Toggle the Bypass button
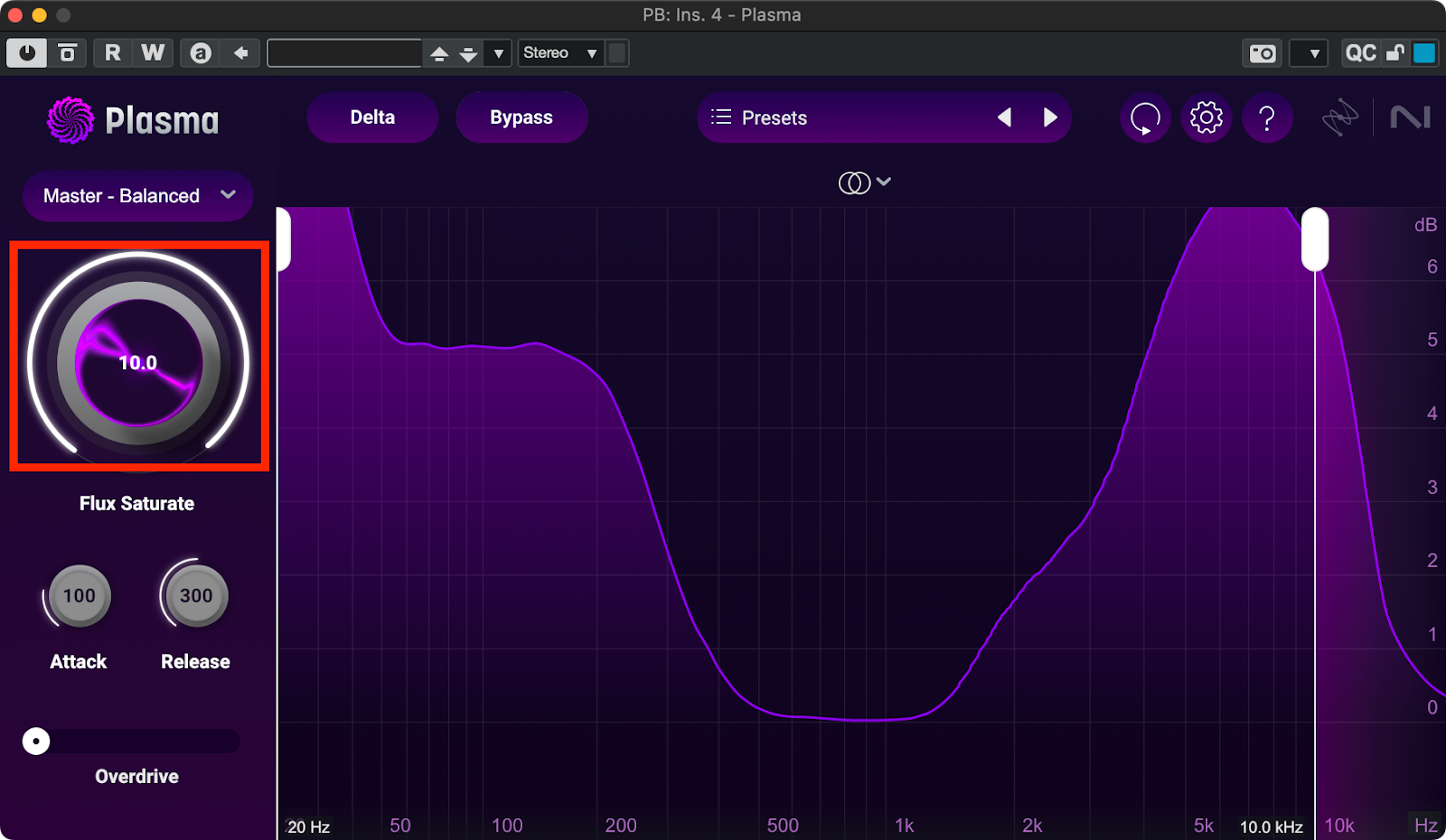Viewport: 1446px width, 840px height. (x=521, y=117)
